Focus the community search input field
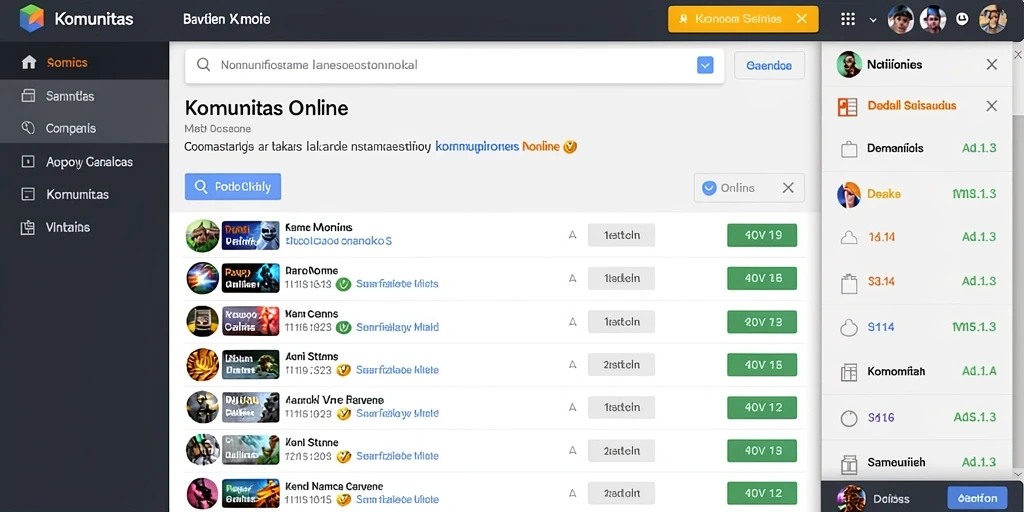Image resolution: width=1024 pixels, height=512 pixels. (x=455, y=65)
